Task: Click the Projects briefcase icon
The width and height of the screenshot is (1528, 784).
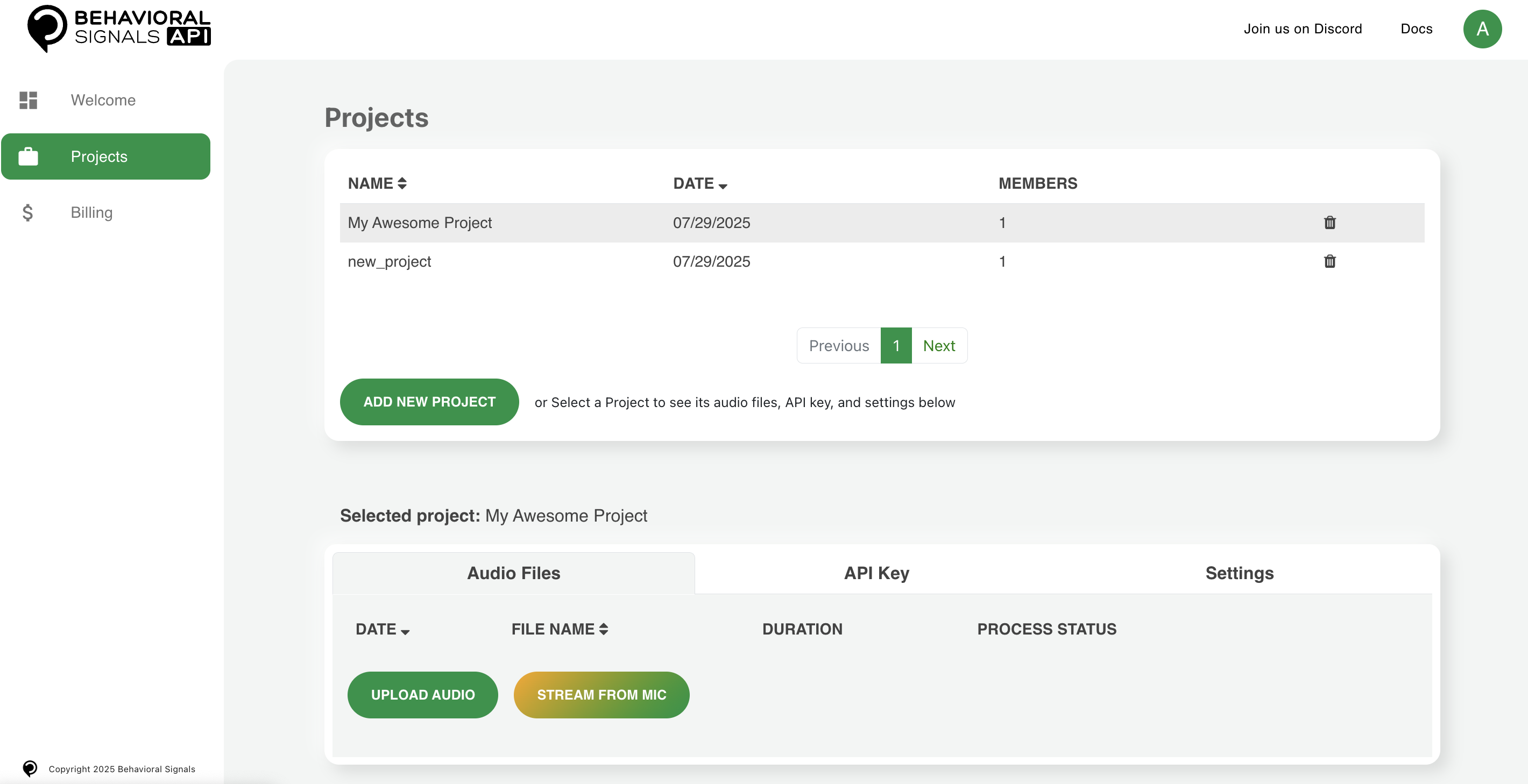Action: 28,156
